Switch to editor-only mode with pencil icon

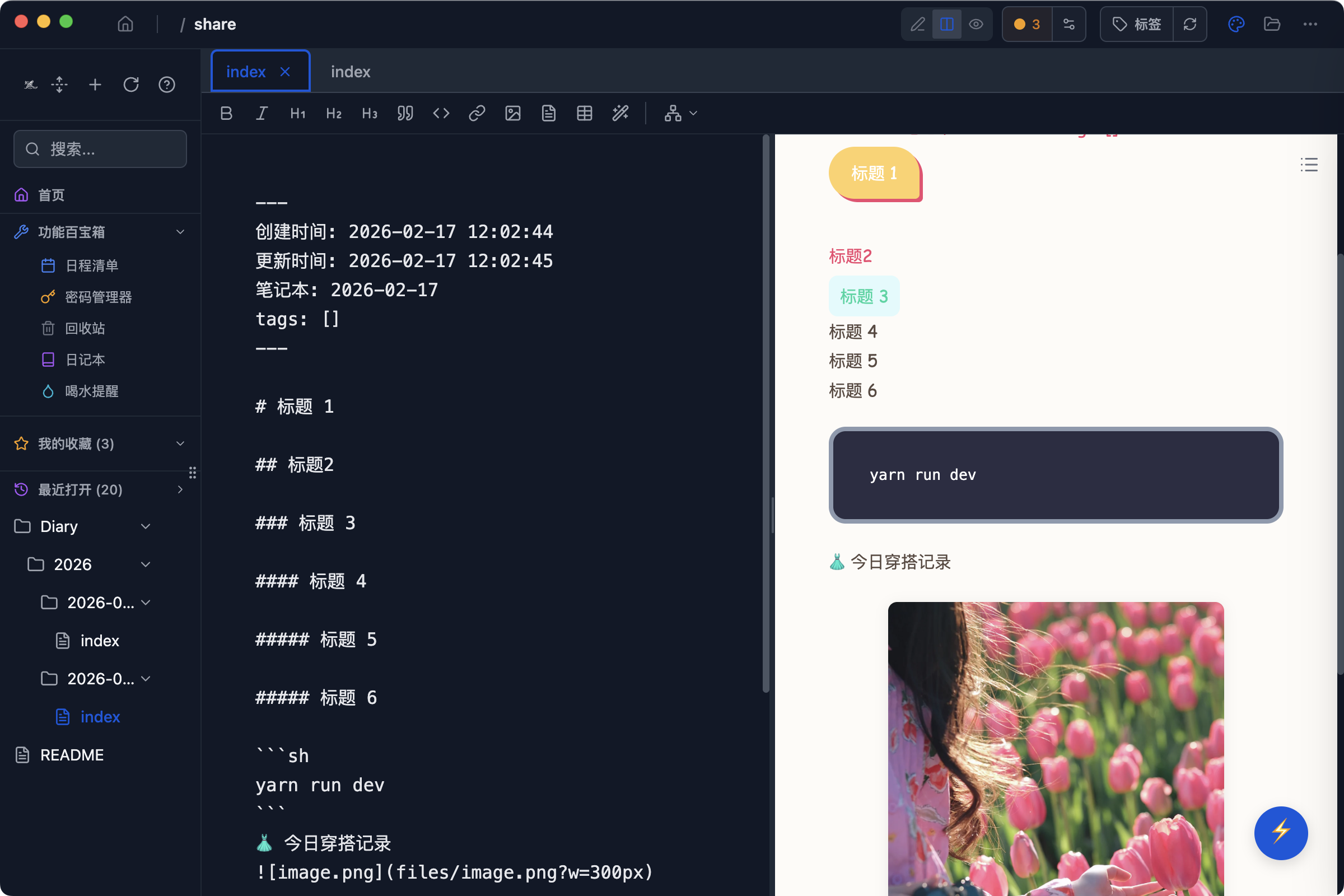point(917,24)
